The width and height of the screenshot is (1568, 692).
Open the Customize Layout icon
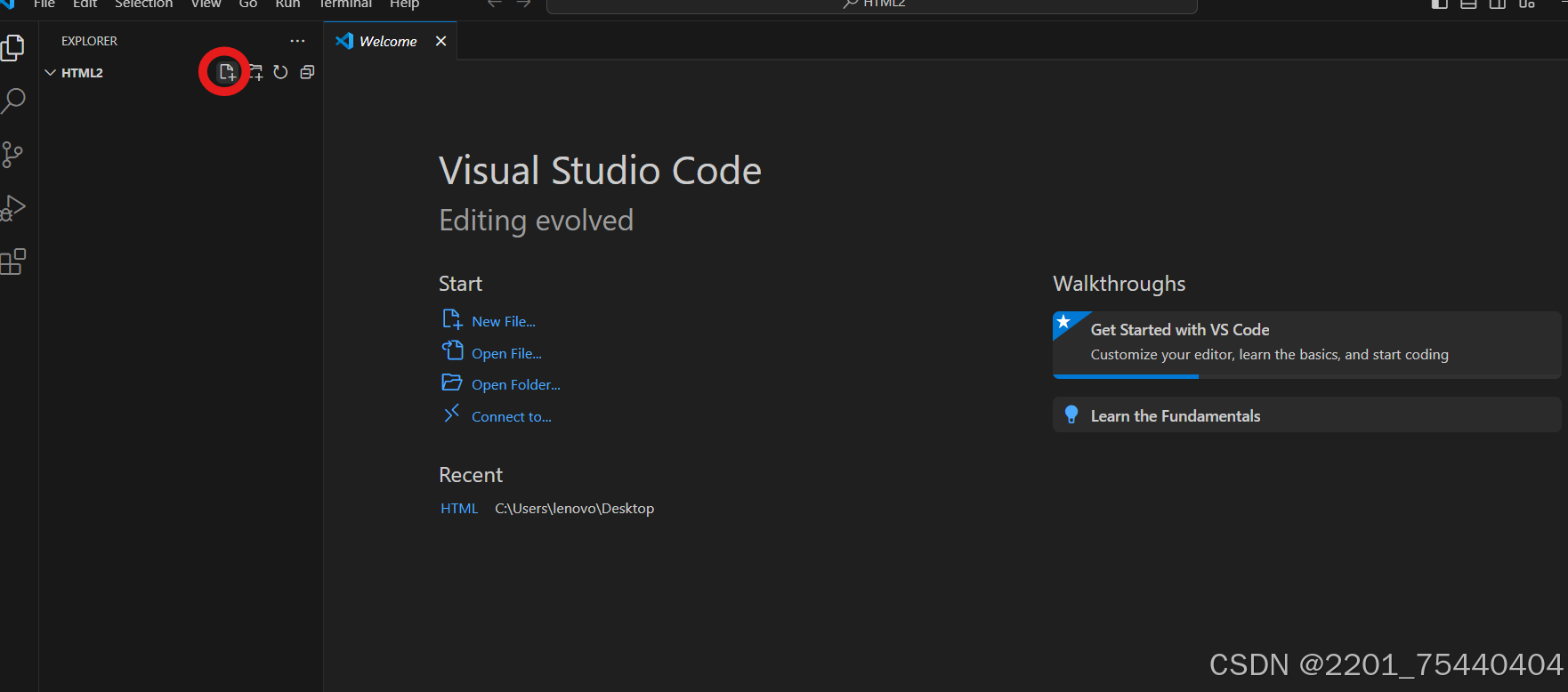click(1527, 4)
